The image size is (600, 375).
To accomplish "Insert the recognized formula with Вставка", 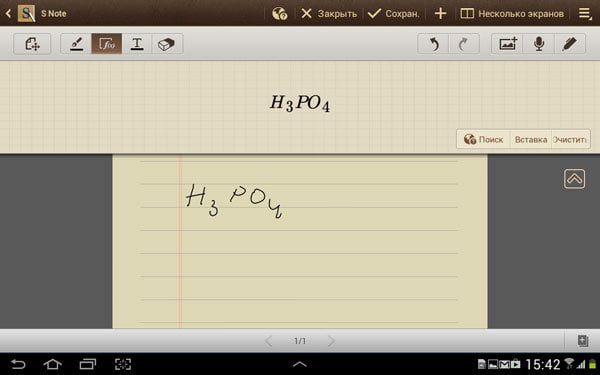I will pos(531,140).
